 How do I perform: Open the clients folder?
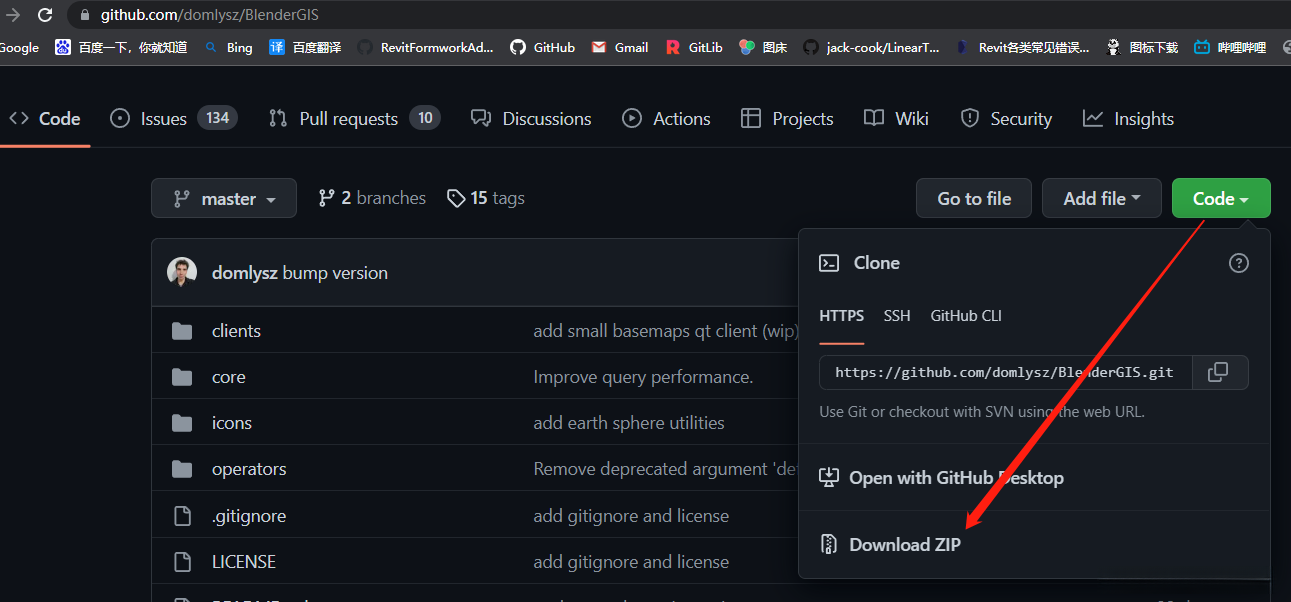click(236, 331)
